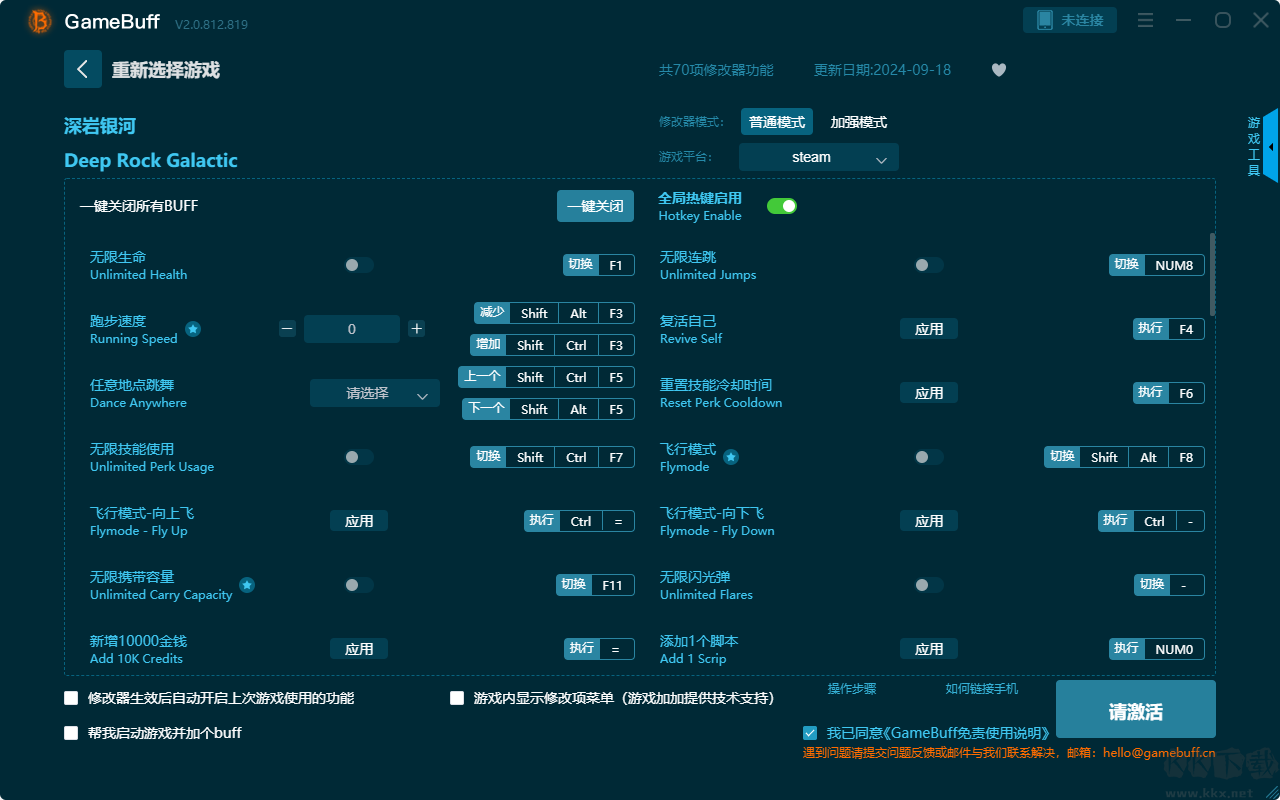Switch on Flymode toggle
This screenshot has width=1280, height=800.
click(x=929, y=457)
